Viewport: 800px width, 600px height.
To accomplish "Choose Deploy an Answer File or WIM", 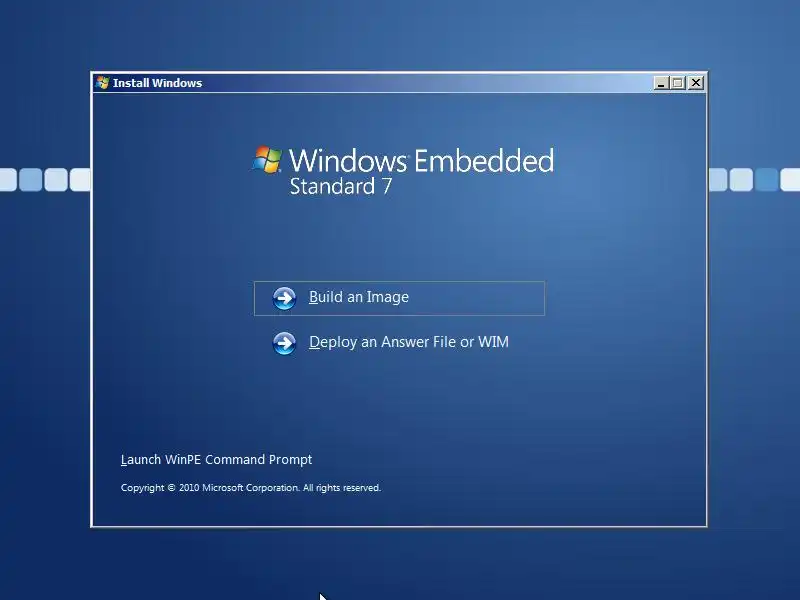I will tap(409, 342).
